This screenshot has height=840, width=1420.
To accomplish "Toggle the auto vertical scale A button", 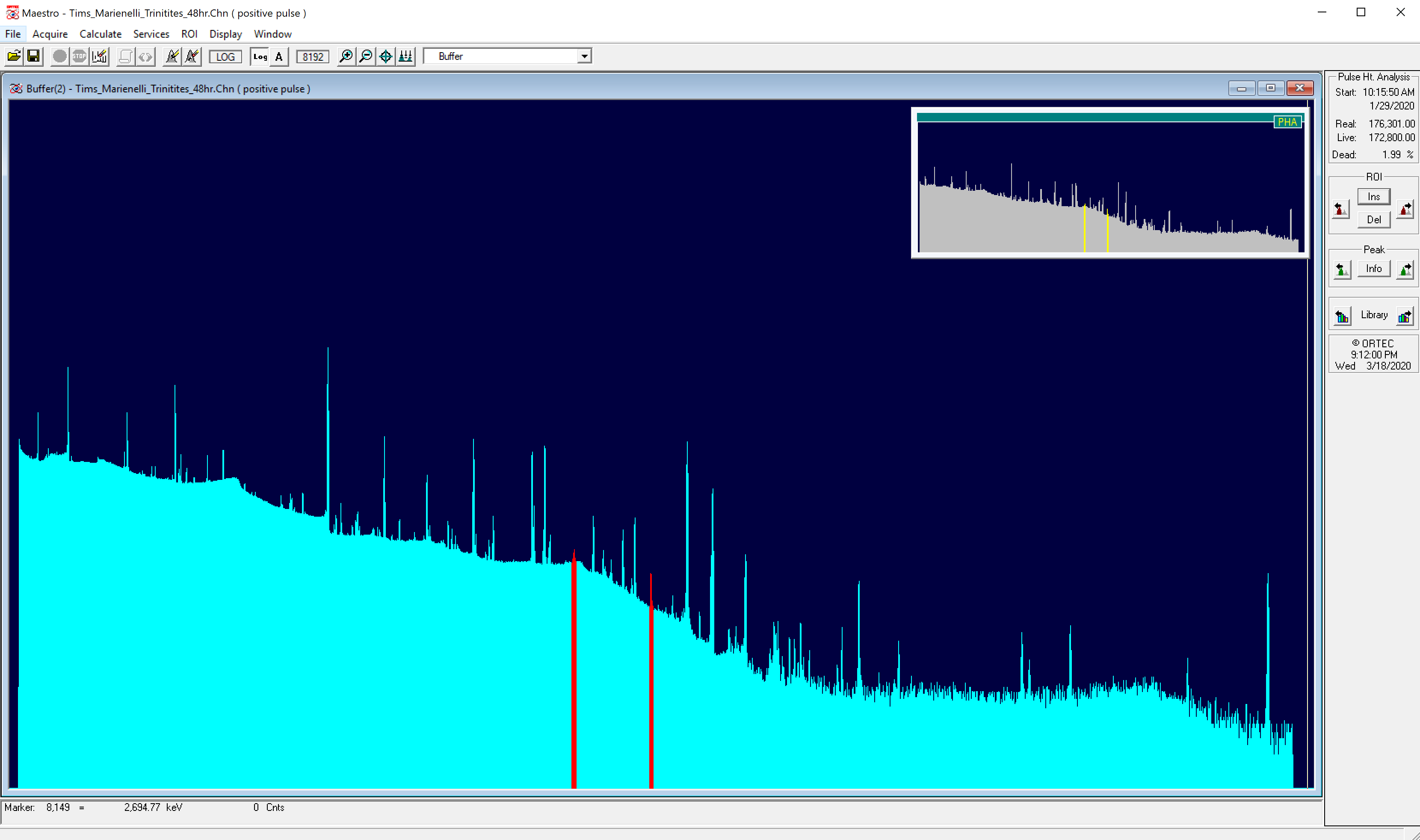I will [279, 56].
